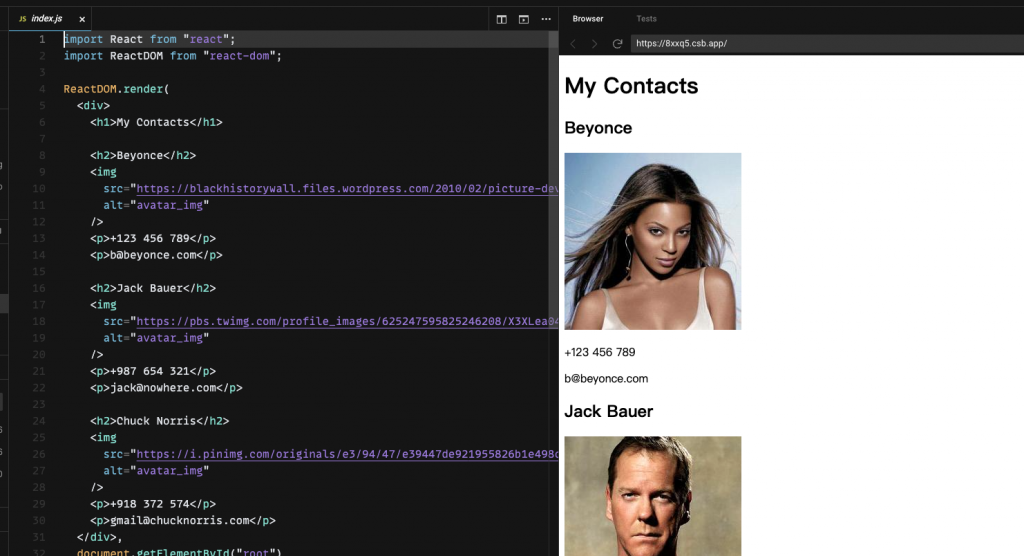Click the <h2>Beyonce</h2> code line

click(x=143, y=155)
